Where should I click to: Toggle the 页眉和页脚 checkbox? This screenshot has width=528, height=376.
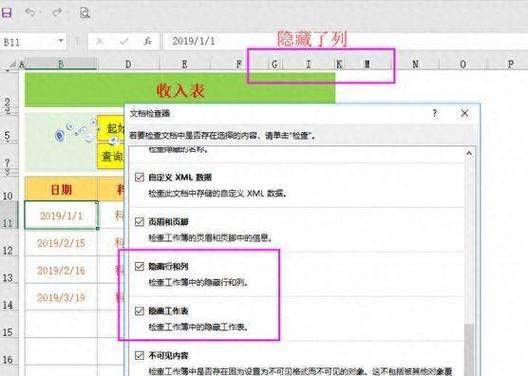point(139,222)
